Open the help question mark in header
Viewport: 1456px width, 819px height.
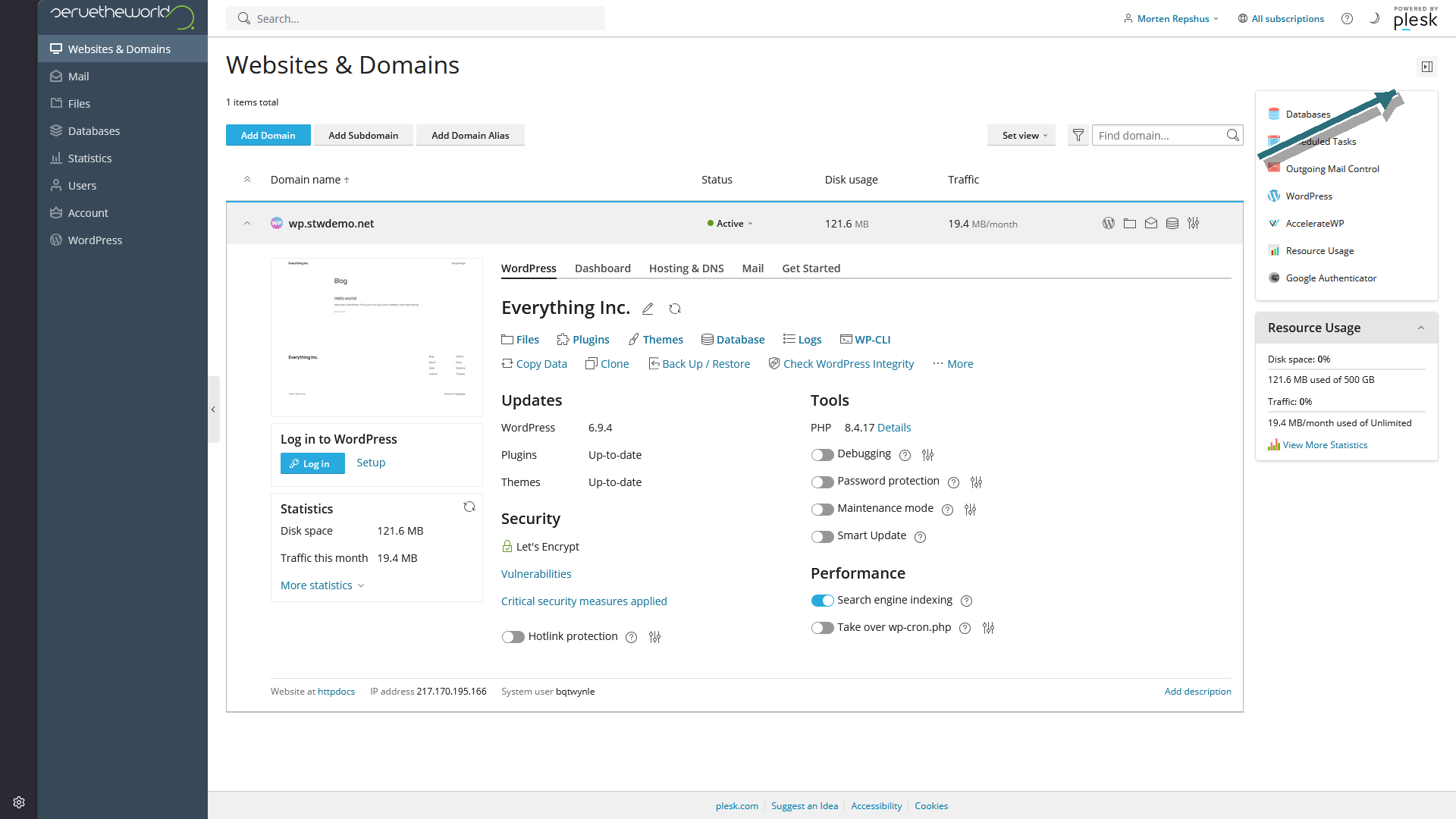pyautogui.click(x=1347, y=18)
